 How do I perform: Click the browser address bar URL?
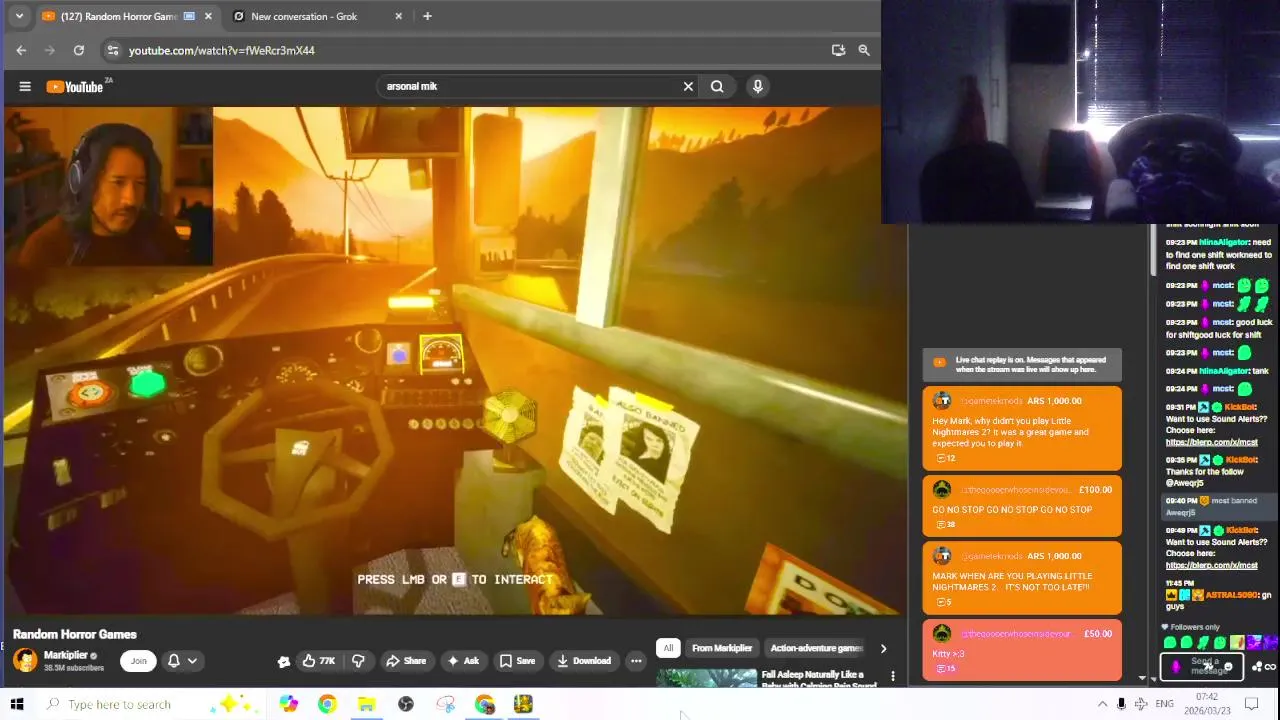click(222, 50)
